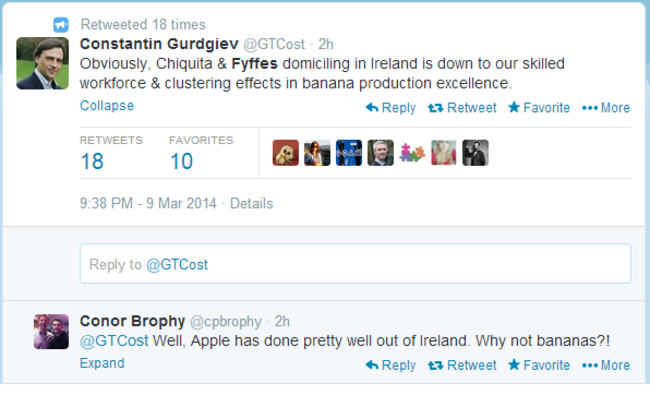Open Constantin Gurdgiev's profile photo

pos(42,63)
